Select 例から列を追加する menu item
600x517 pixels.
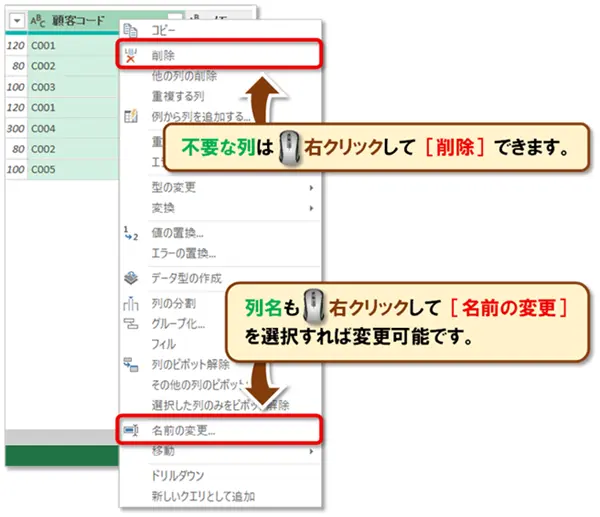[x=201, y=116]
